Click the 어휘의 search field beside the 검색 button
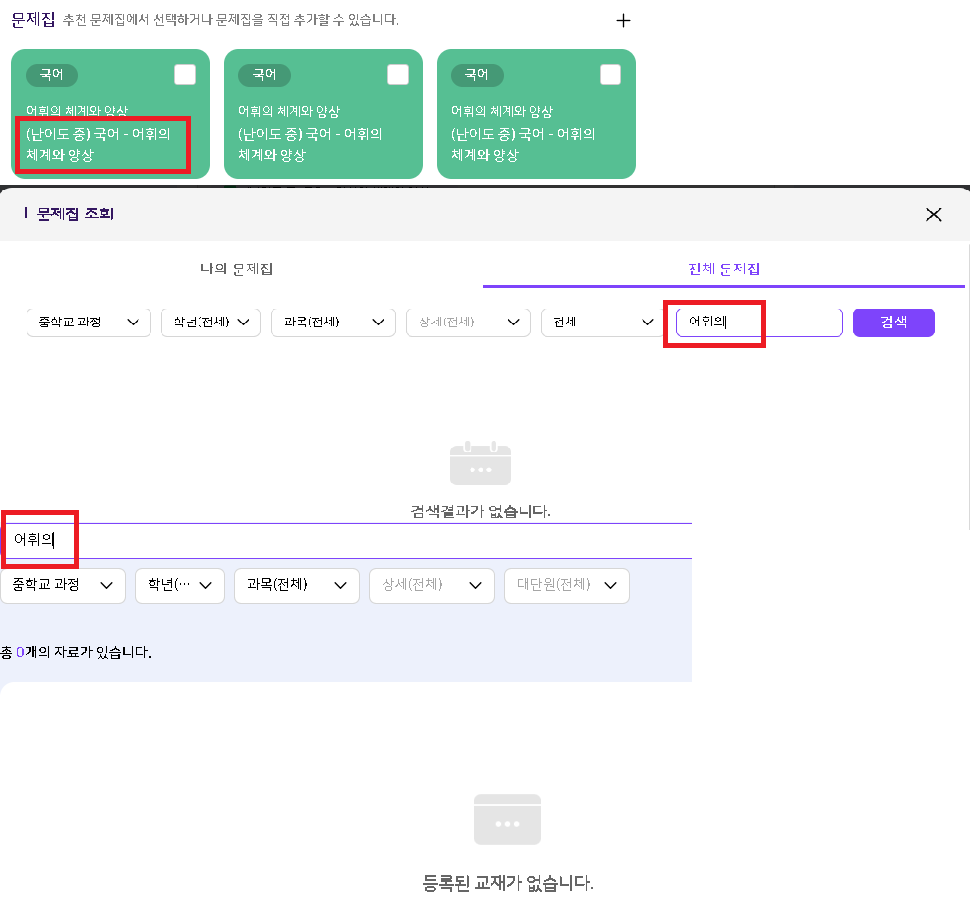 (x=758, y=322)
